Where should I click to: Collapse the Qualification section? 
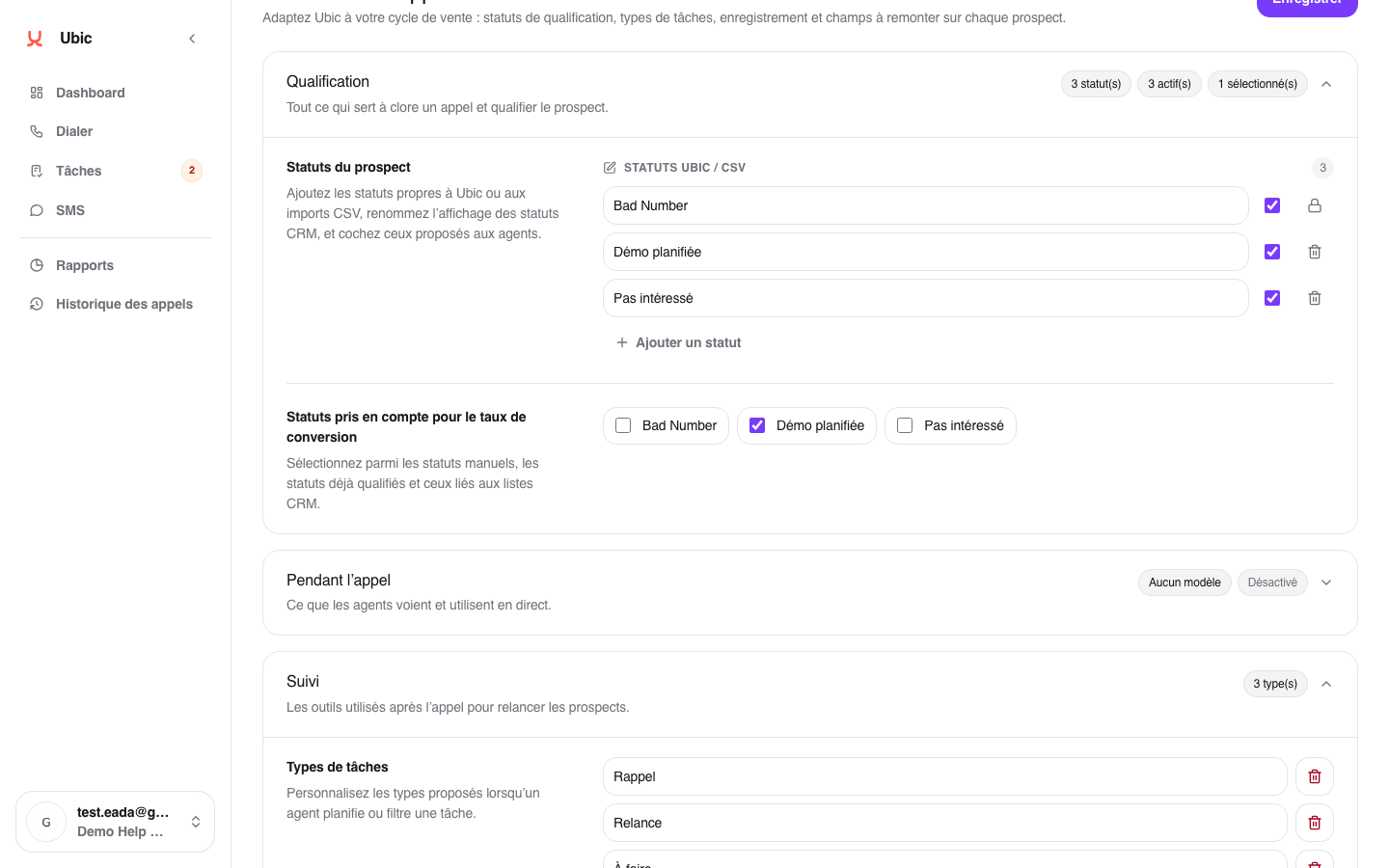(1326, 84)
